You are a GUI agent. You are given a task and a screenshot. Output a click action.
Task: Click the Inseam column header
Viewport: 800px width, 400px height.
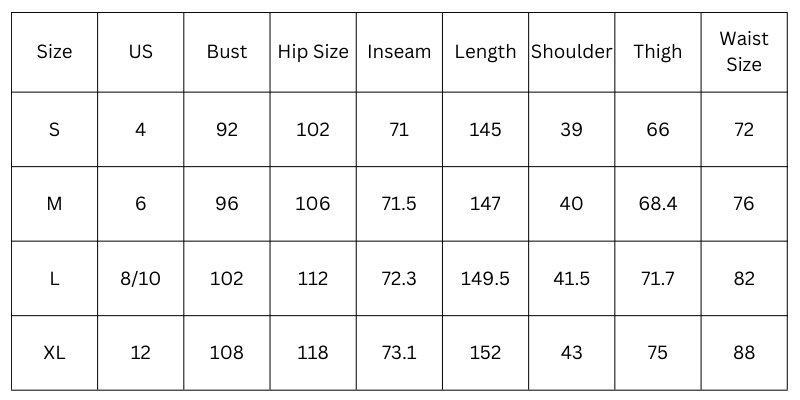pyautogui.click(x=399, y=52)
